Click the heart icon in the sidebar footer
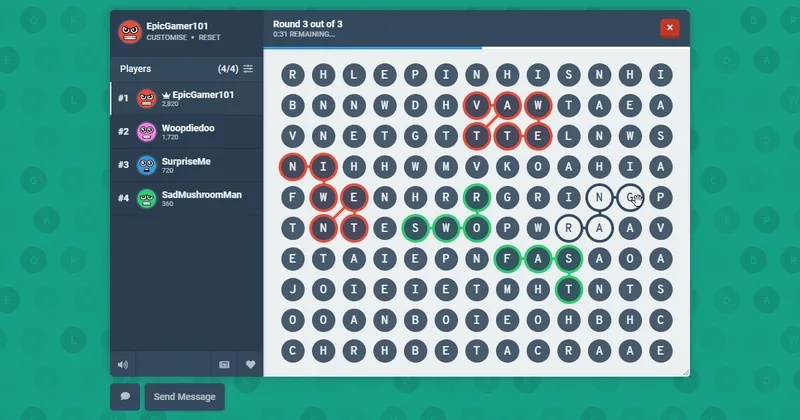 250,364
